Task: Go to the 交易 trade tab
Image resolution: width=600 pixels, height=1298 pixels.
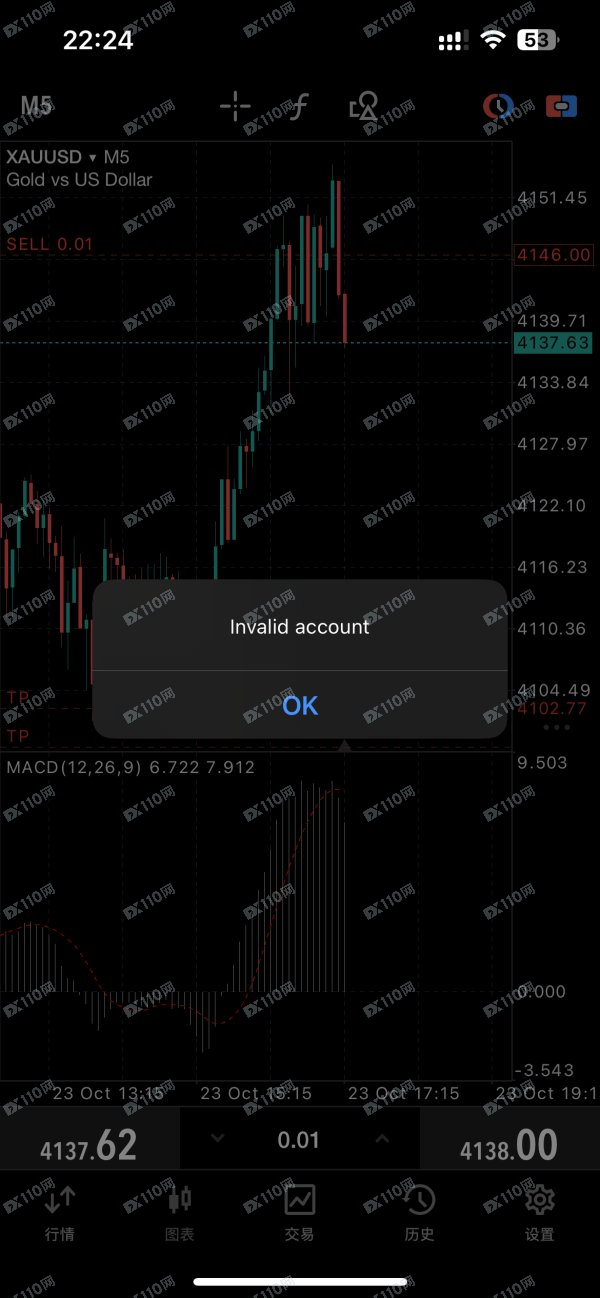Action: coord(300,1211)
